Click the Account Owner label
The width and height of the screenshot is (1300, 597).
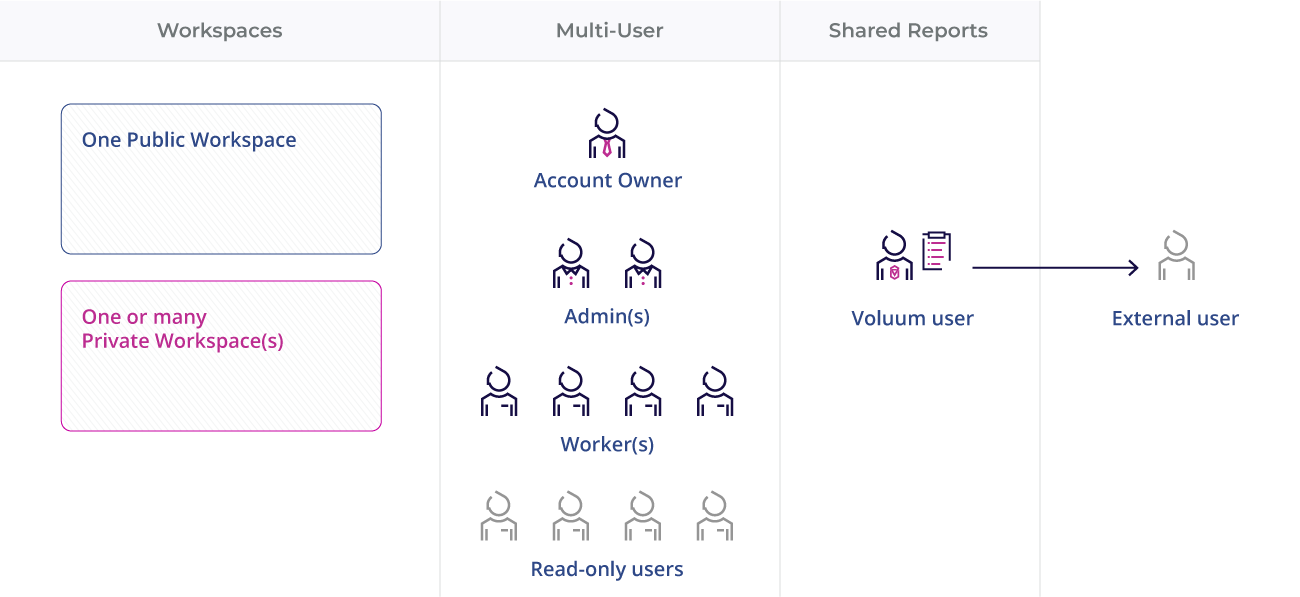(x=607, y=180)
